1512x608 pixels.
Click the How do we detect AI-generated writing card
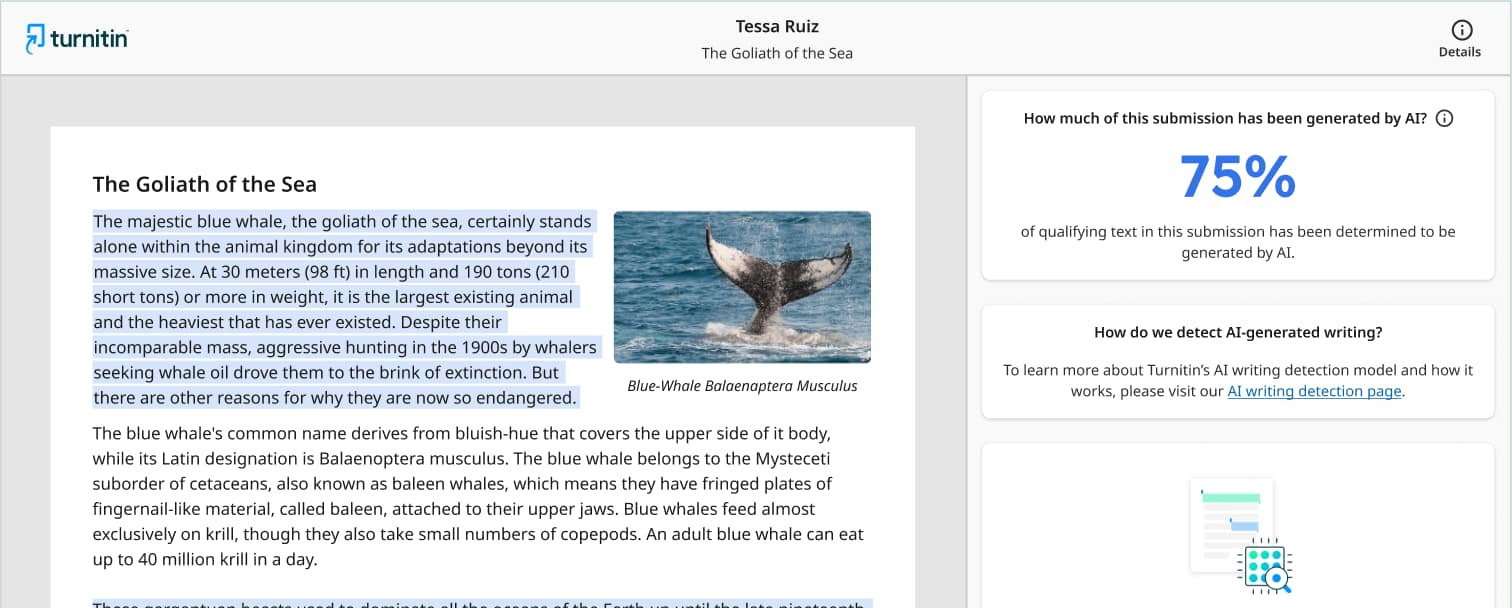pos(1238,361)
